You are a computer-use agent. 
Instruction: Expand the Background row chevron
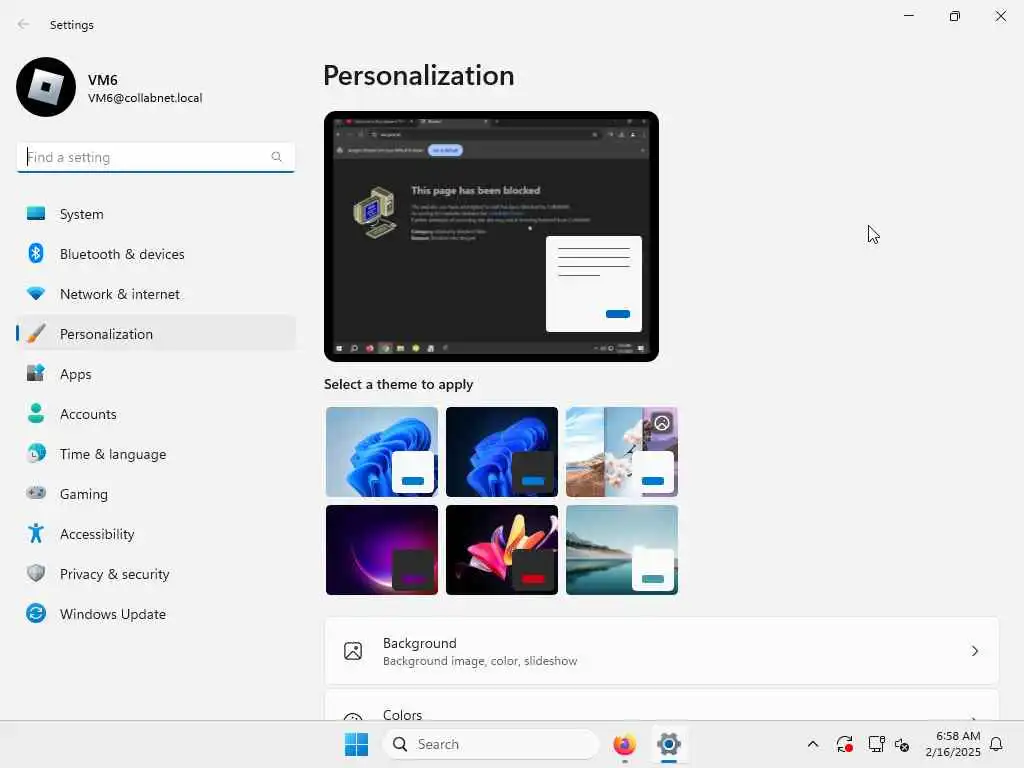(x=974, y=651)
